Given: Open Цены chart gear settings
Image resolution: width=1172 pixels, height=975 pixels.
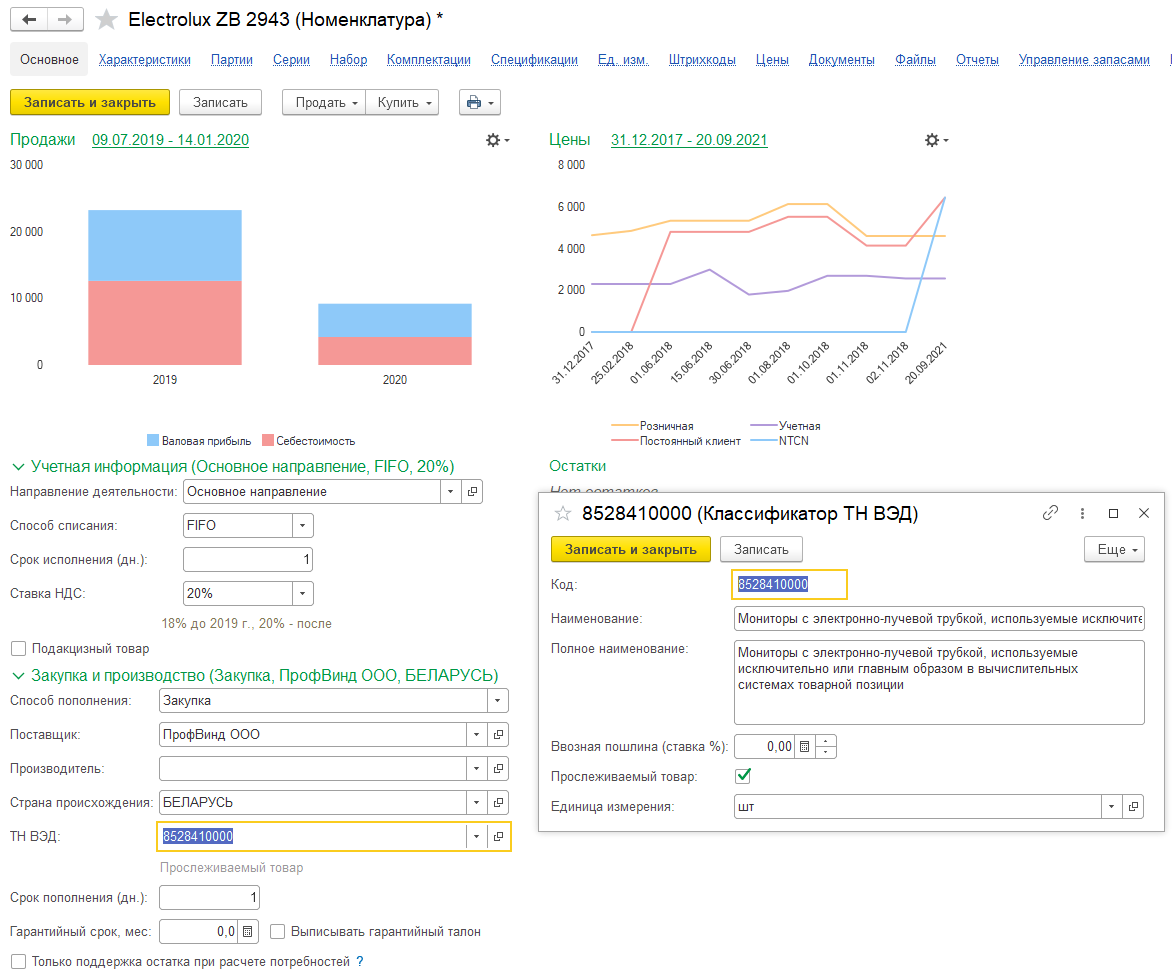Looking at the screenshot, I should (x=936, y=140).
